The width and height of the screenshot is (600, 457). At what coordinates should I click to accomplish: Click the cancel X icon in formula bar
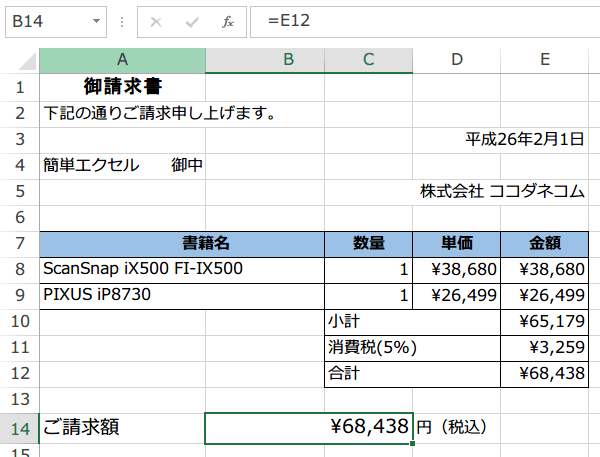(x=156, y=22)
